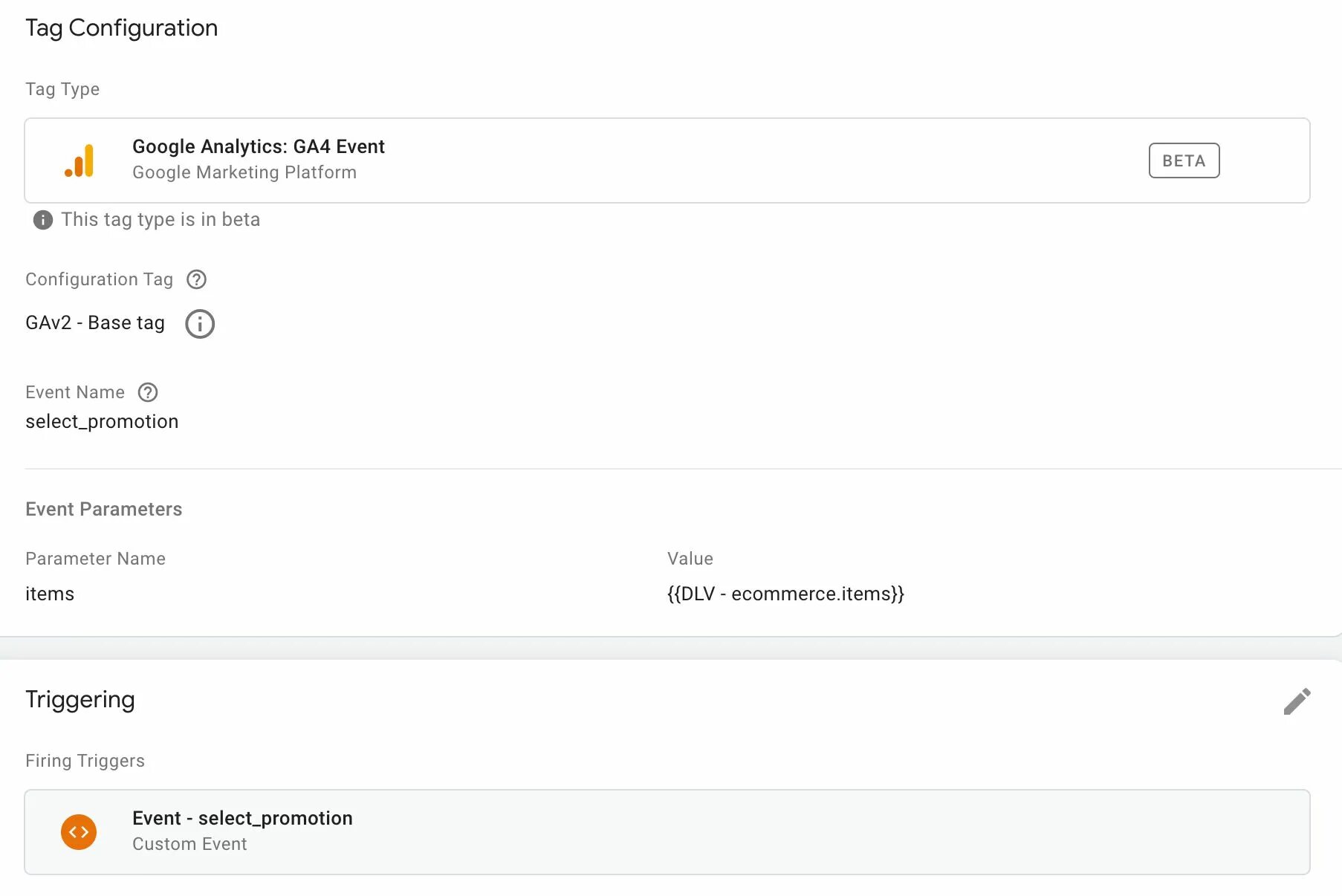Click the Event Name label
Screen dimensions: 1342x896
(x=75, y=392)
